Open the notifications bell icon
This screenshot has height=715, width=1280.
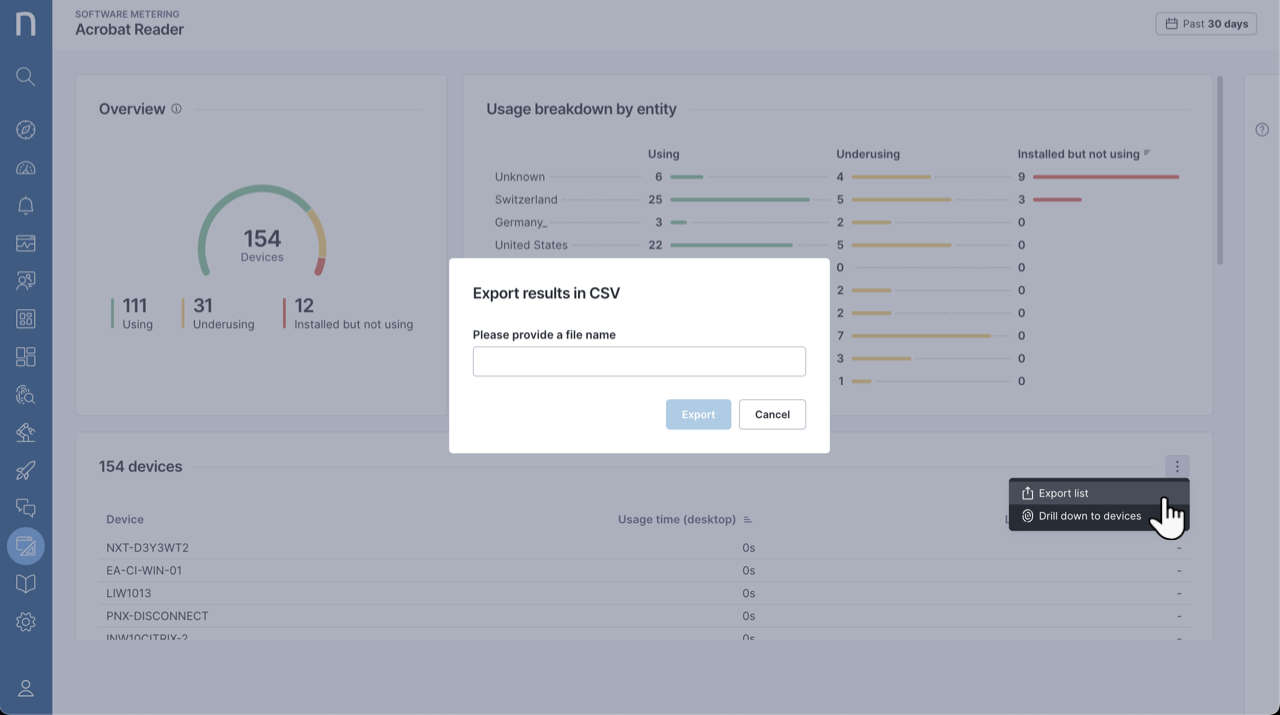pos(26,205)
